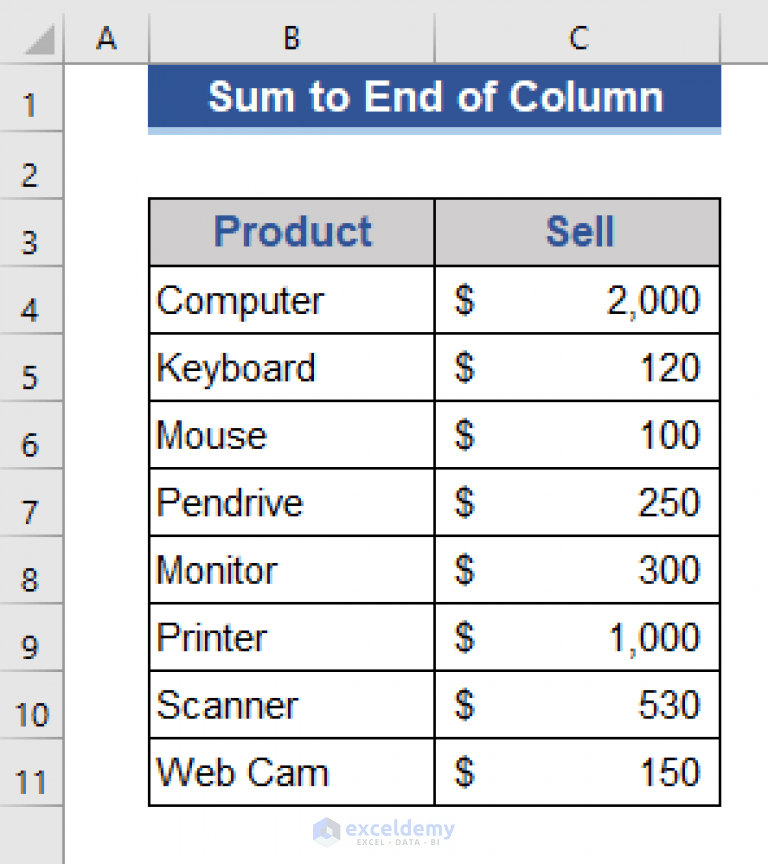768x864 pixels.
Task: Select the 'Keyboard' cell
Action: [x=290, y=368]
